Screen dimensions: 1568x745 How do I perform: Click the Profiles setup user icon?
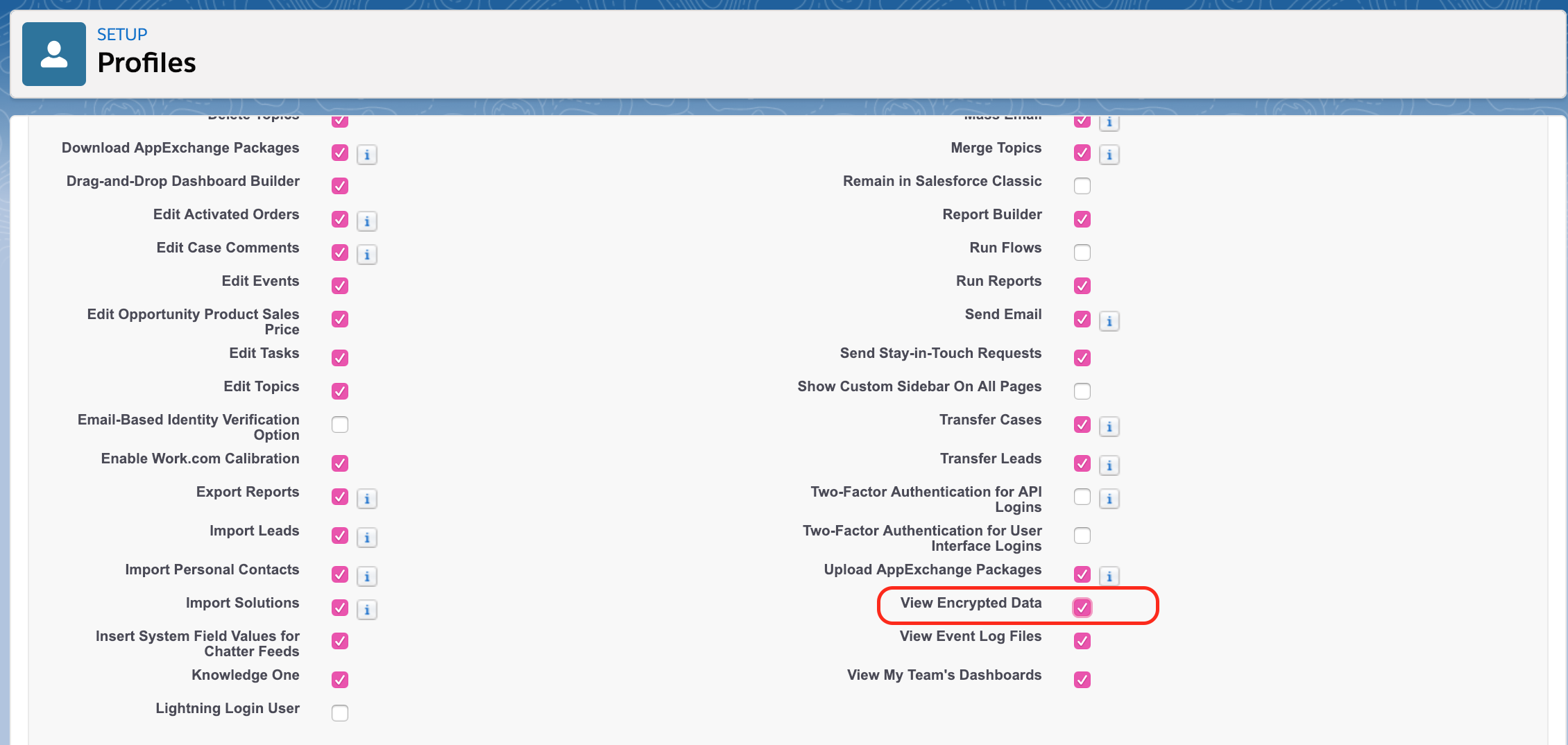click(54, 54)
